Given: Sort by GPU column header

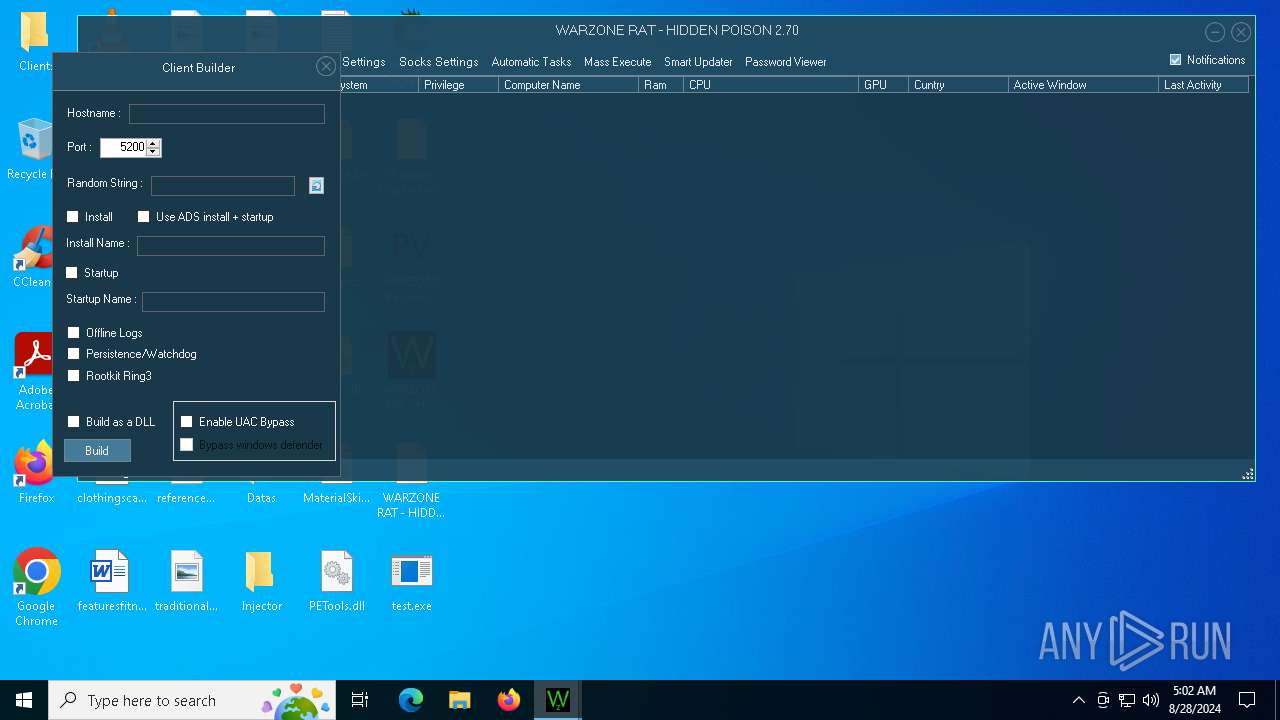Looking at the screenshot, I should click(x=883, y=85).
